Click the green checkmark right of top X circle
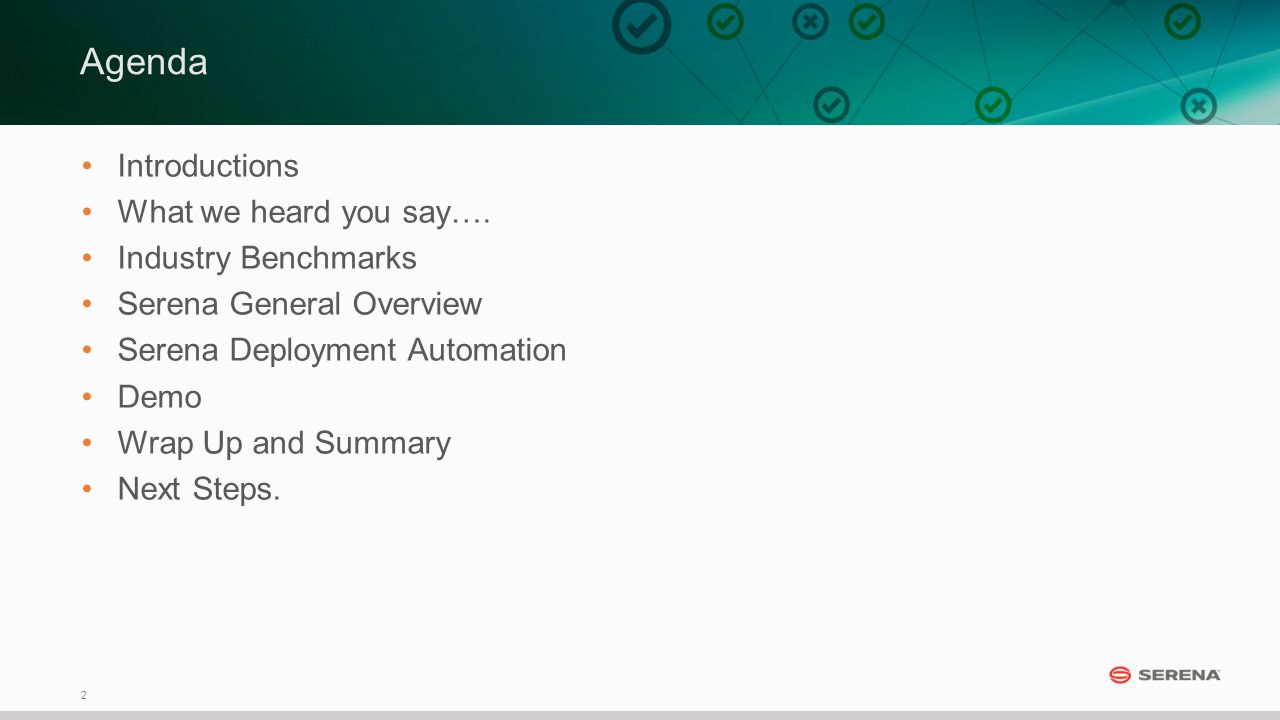The width and height of the screenshot is (1280, 720). tap(867, 21)
